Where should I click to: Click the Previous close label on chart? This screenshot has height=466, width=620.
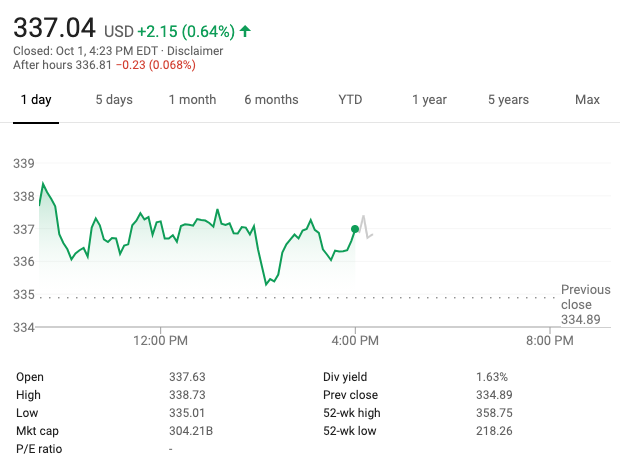point(584,297)
